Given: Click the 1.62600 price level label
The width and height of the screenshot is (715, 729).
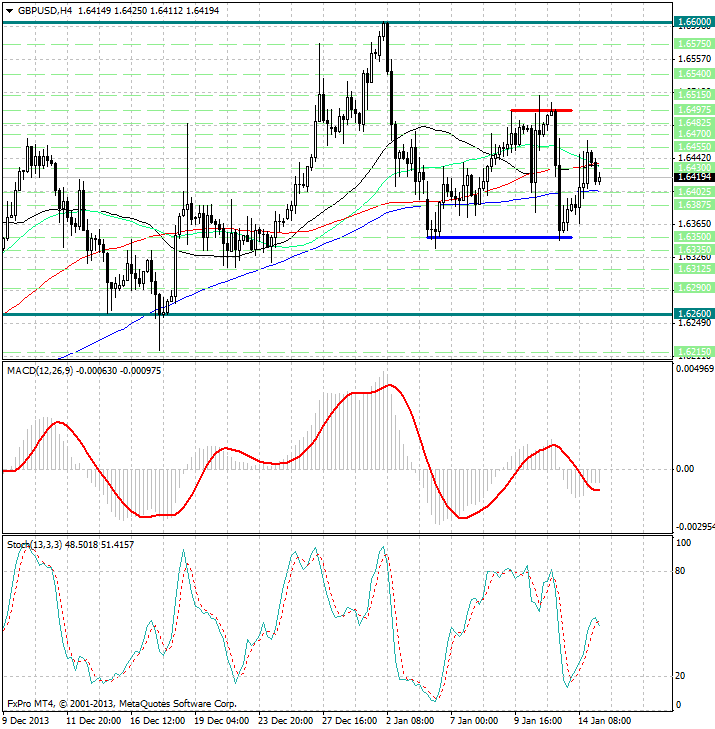Looking at the screenshot, I should pyautogui.click(x=694, y=314).
